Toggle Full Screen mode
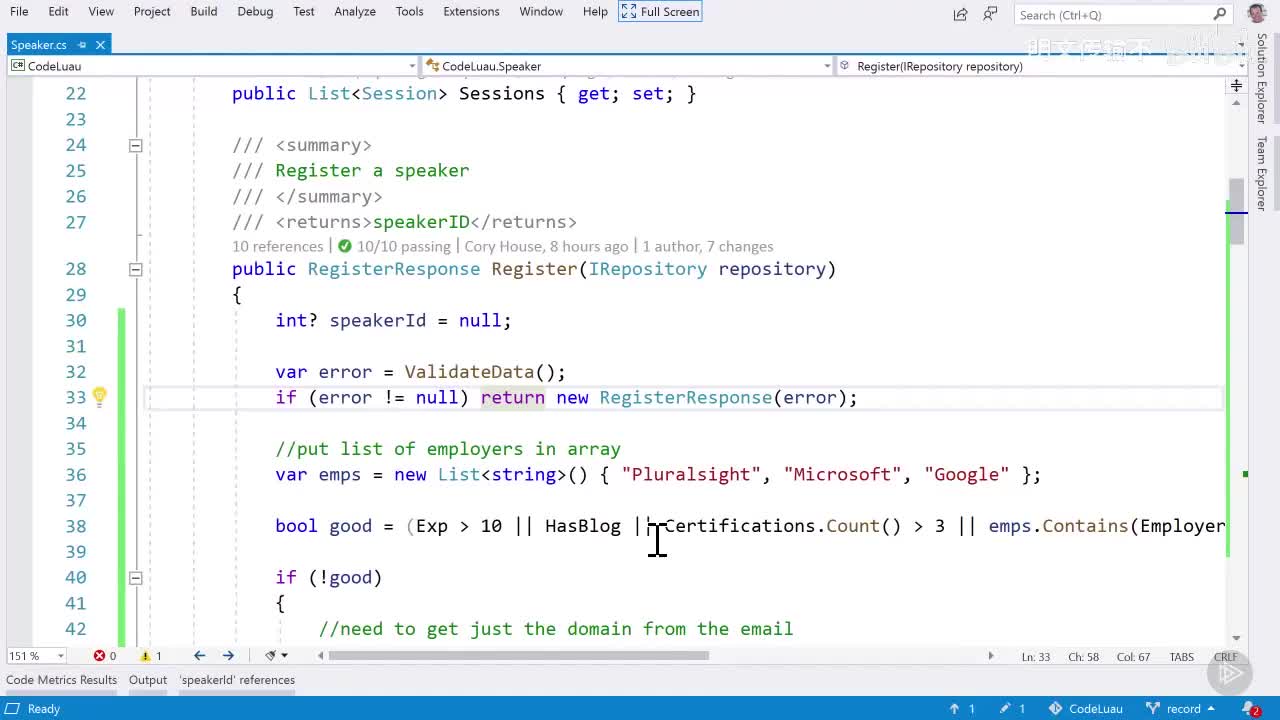The width and height of the screenshot is (1280, 720). point(660,12)
